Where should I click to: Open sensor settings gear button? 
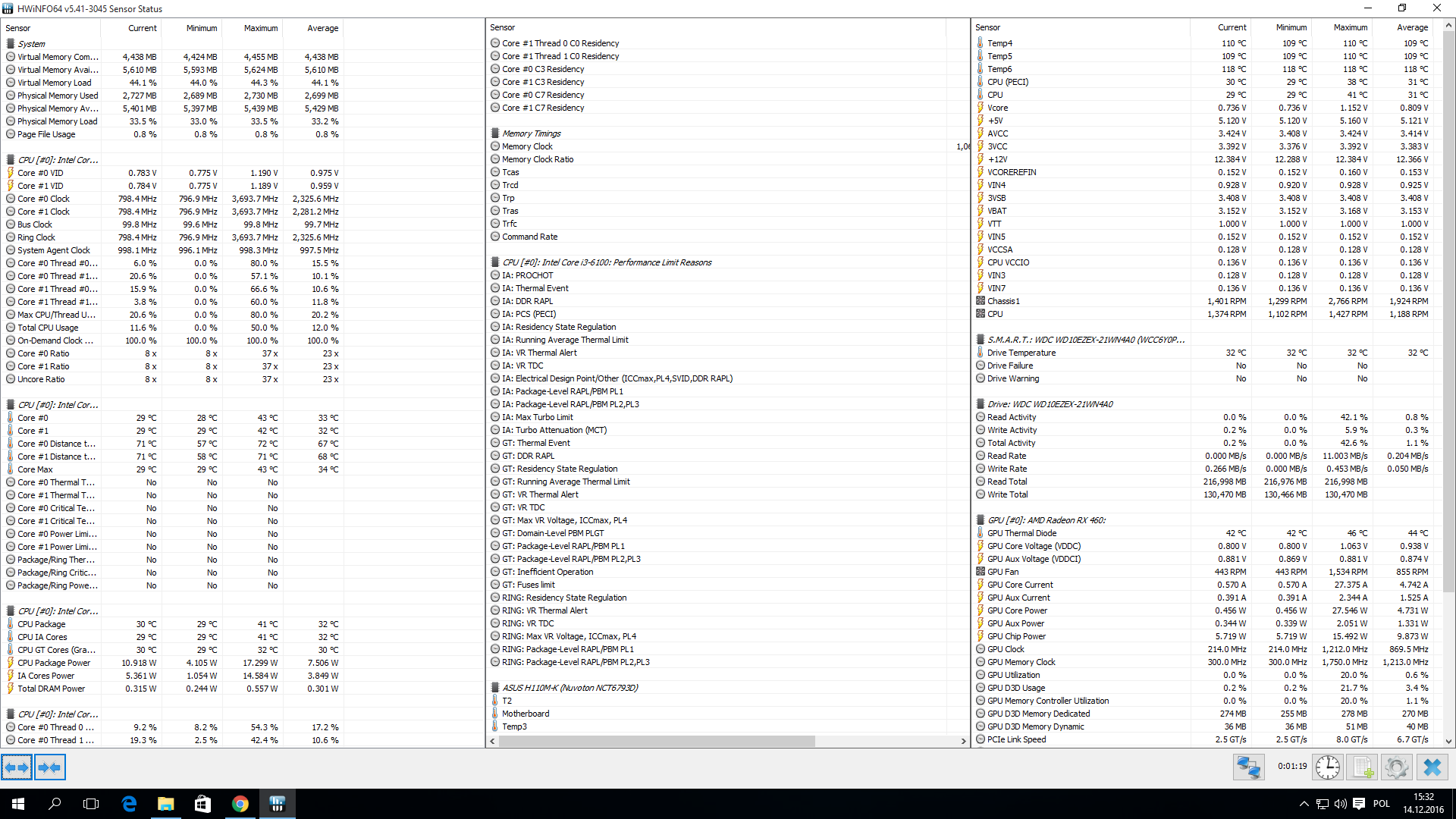click(x=1396, y=767)
